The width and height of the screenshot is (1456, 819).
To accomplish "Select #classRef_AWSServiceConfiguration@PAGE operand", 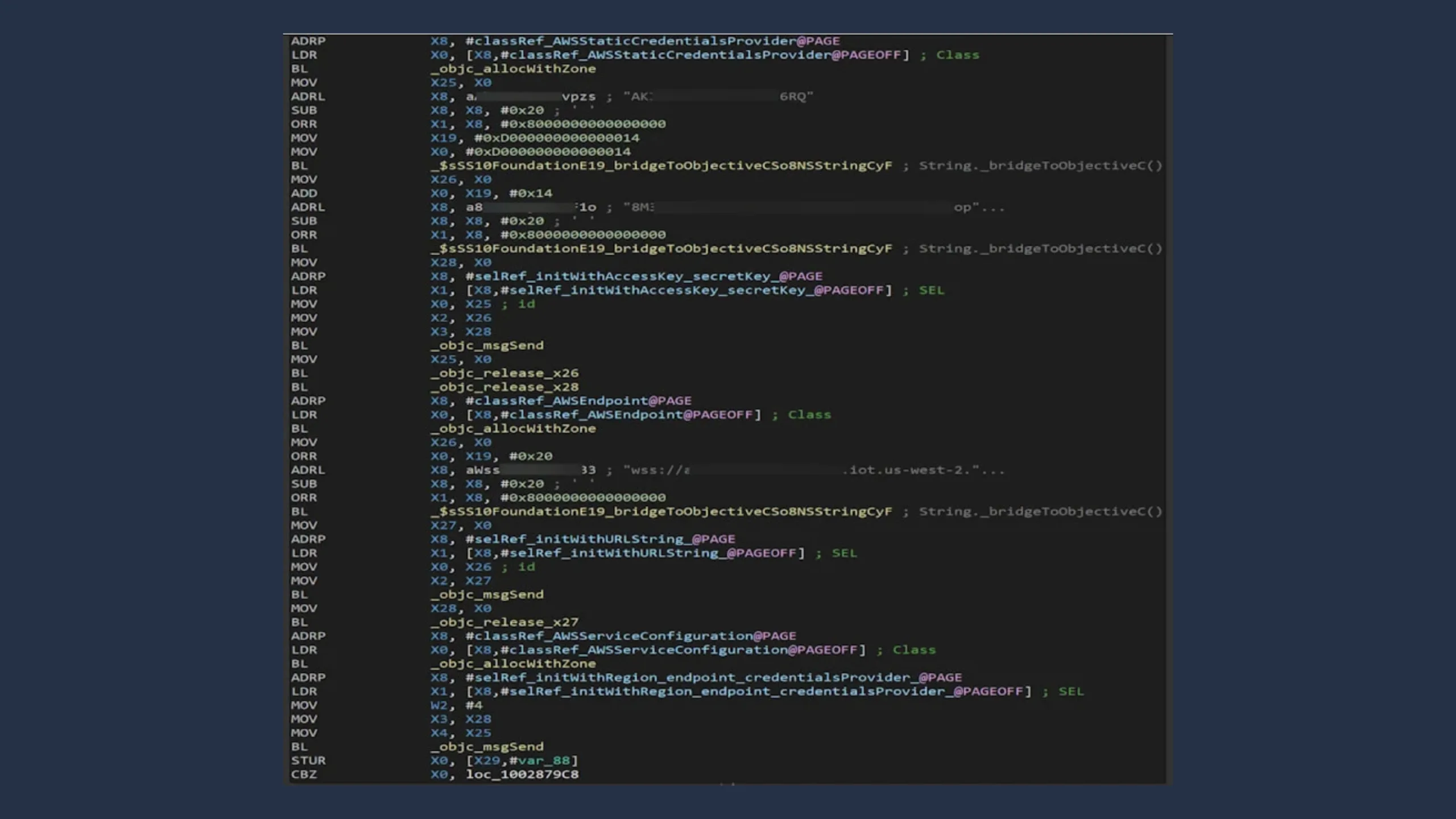I will click(x=631, y=636).
